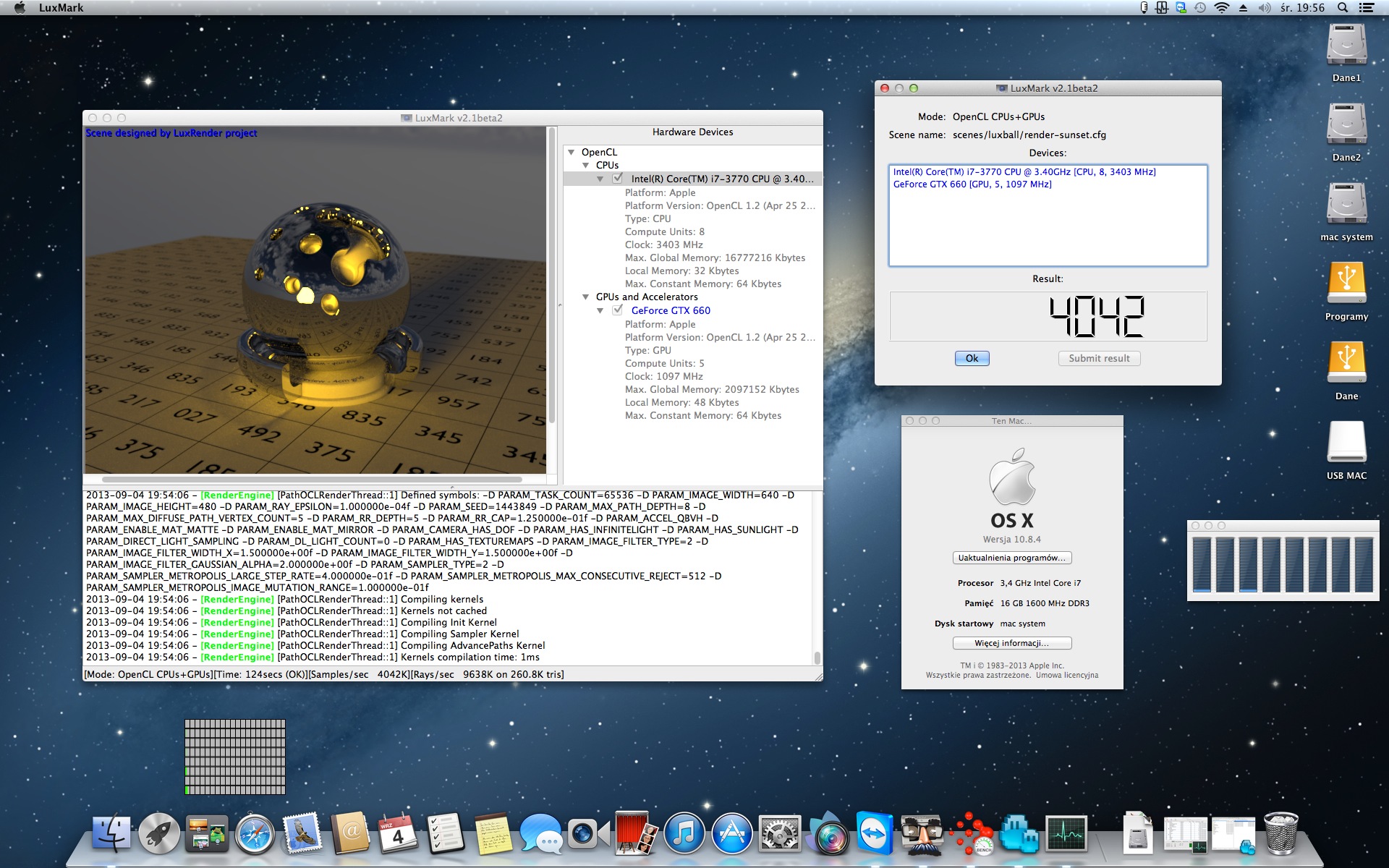Click the Devices list box in result dialog

tap(1048, 216)
